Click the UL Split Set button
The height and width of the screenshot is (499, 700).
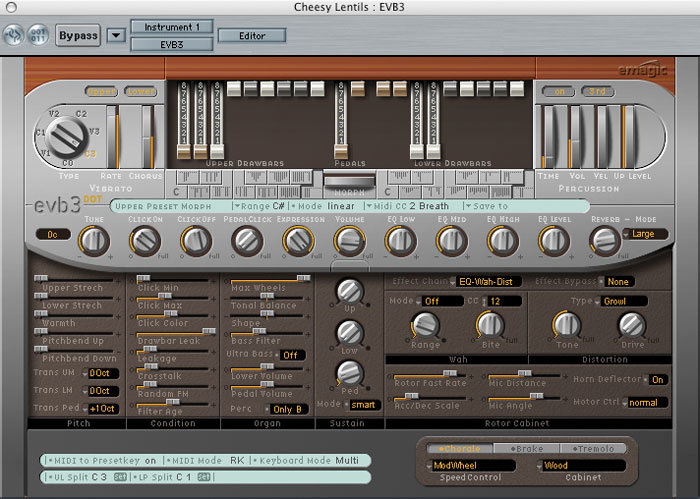click(120, 477)
